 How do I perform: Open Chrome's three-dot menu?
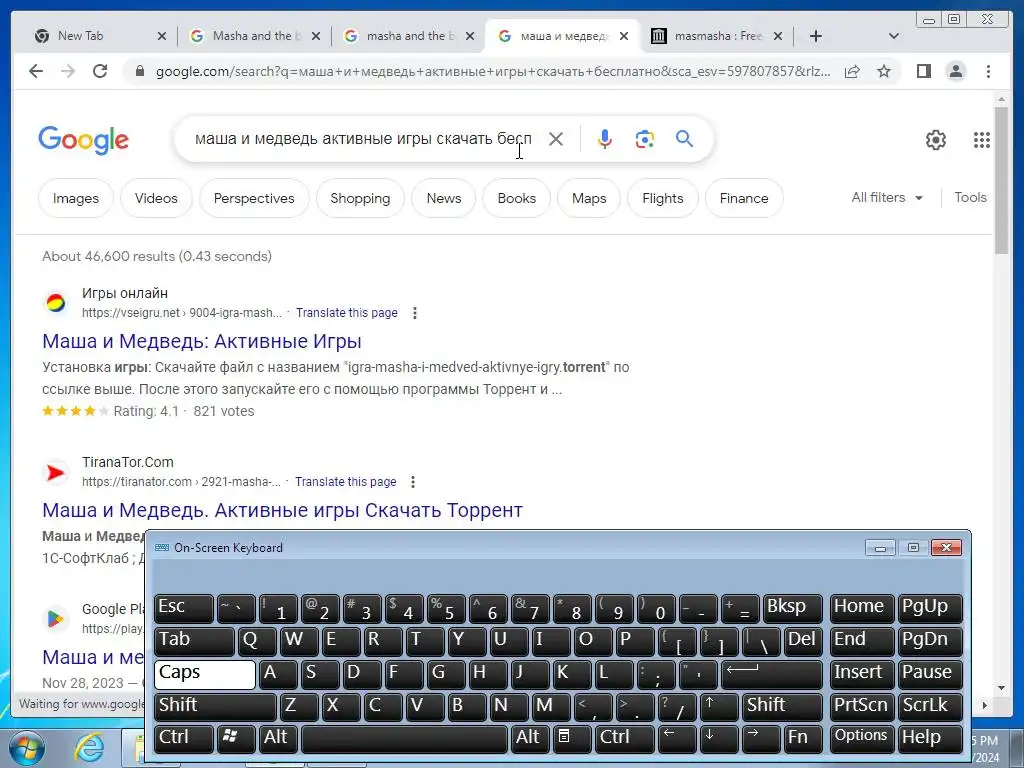click(988, 71)
